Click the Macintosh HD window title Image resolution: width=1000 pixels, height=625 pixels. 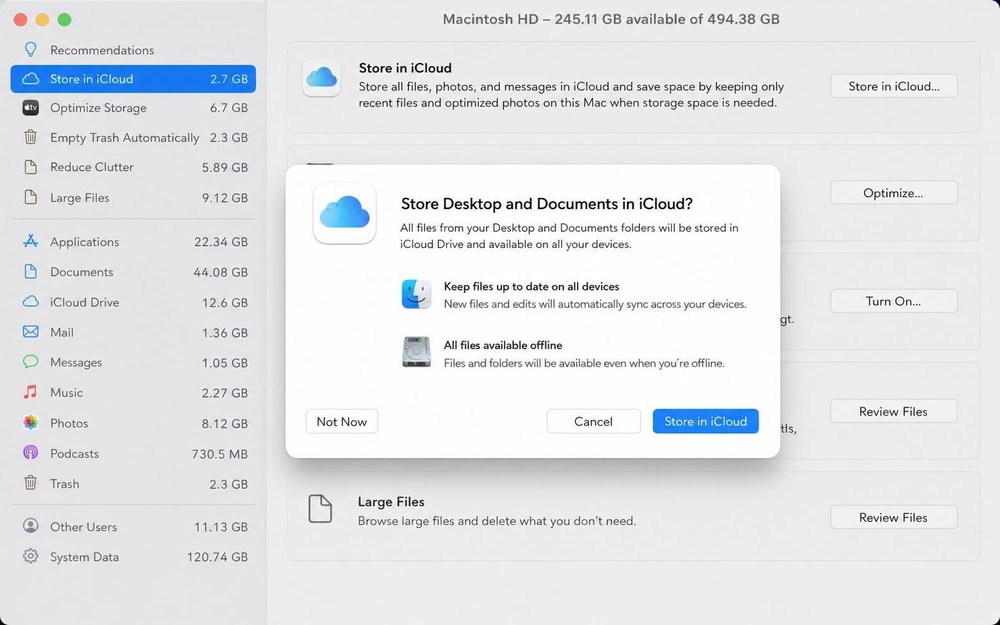tap(611, 19)
